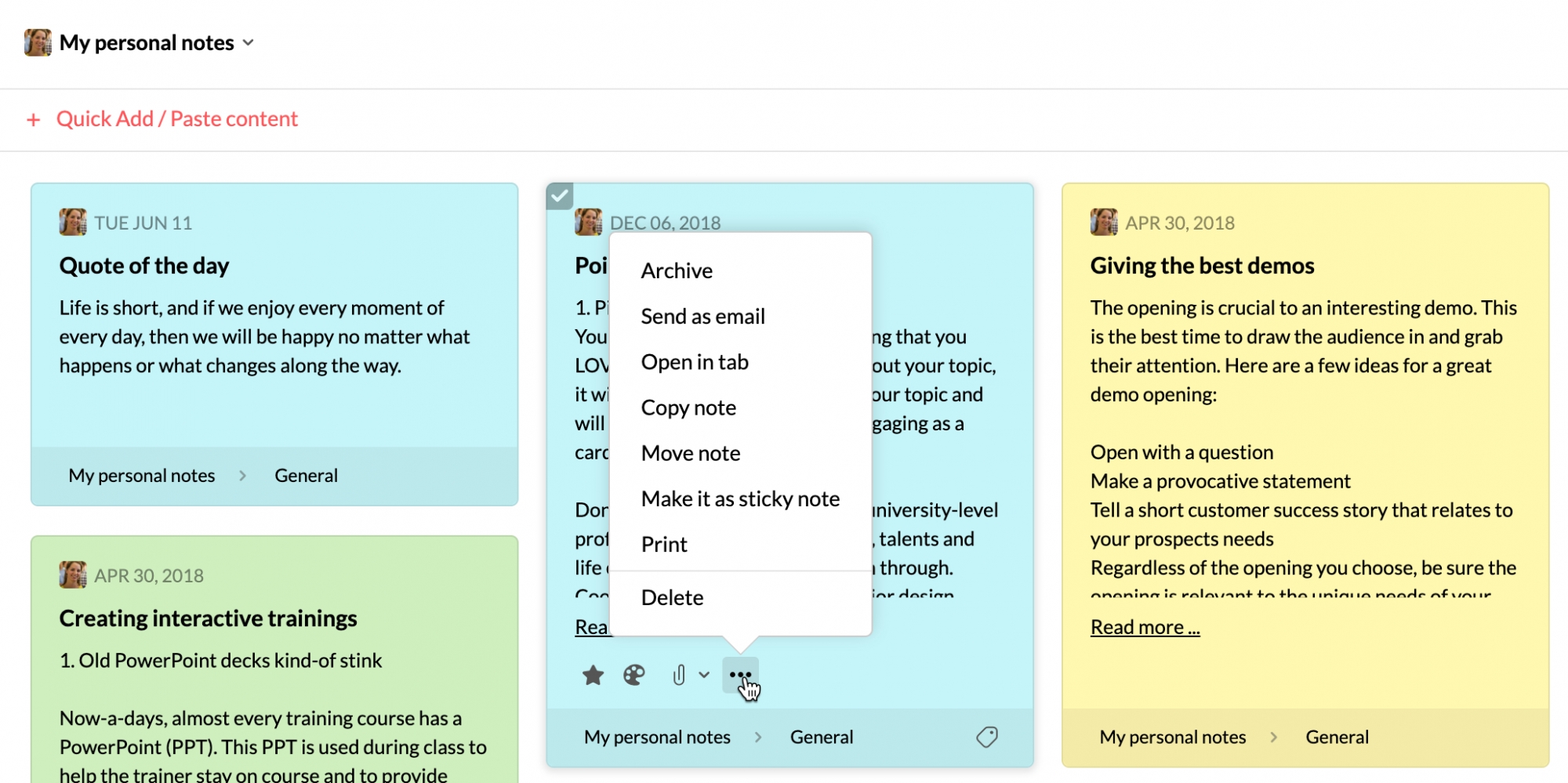Choose Archive from the context menu
The height and width of the screenshot is (783, 1568).
pos(677,271)
